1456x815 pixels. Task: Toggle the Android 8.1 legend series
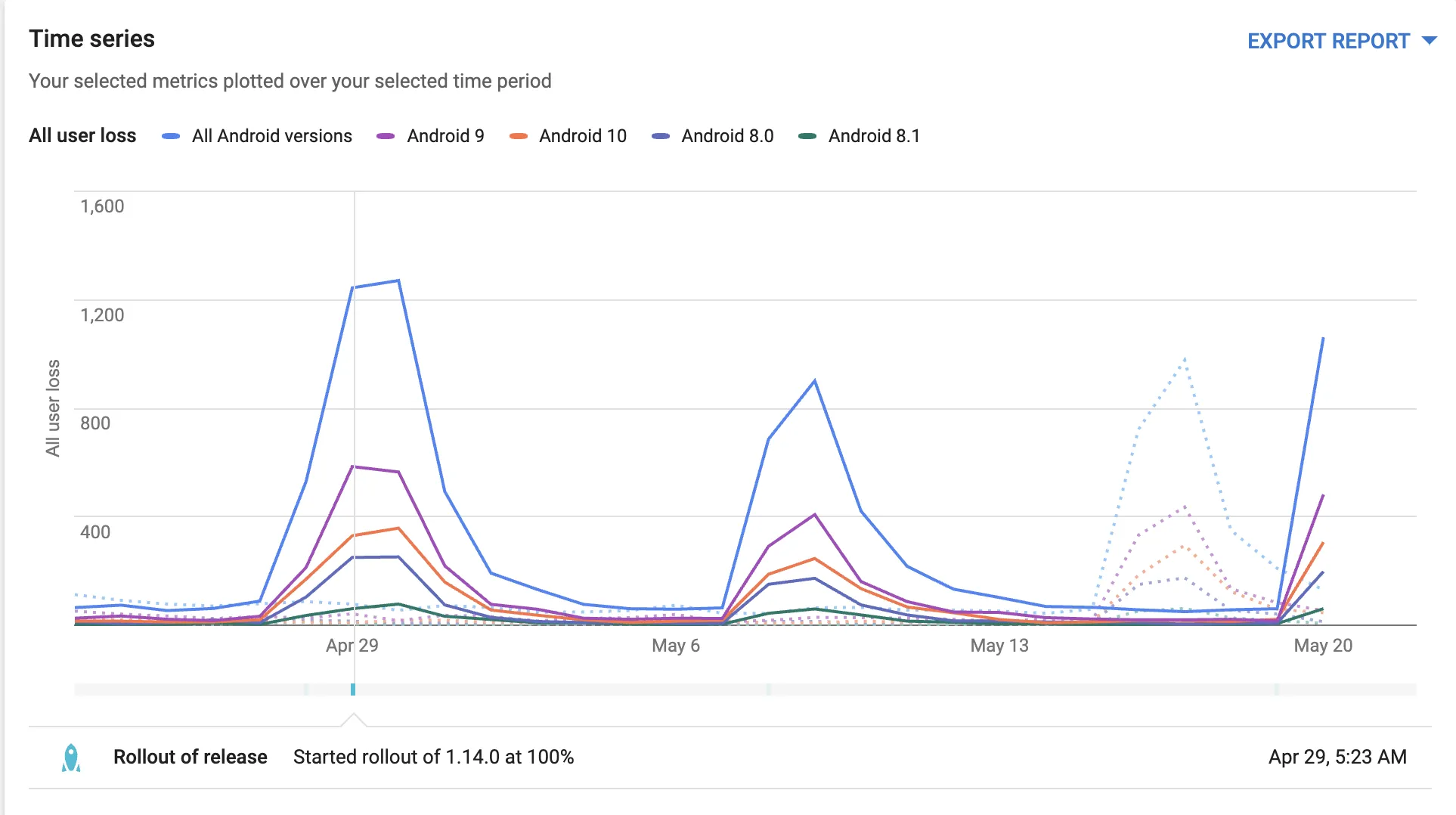pos(859,136)
